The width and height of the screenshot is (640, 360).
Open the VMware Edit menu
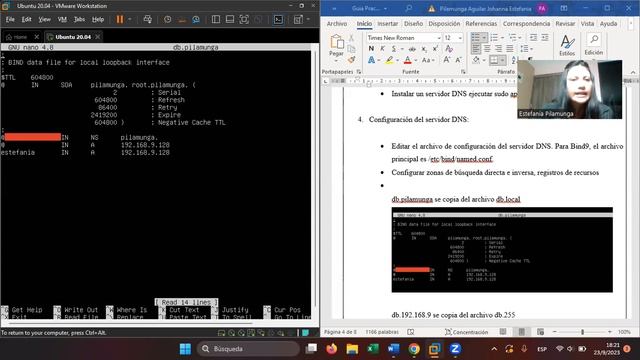[27, 19]
